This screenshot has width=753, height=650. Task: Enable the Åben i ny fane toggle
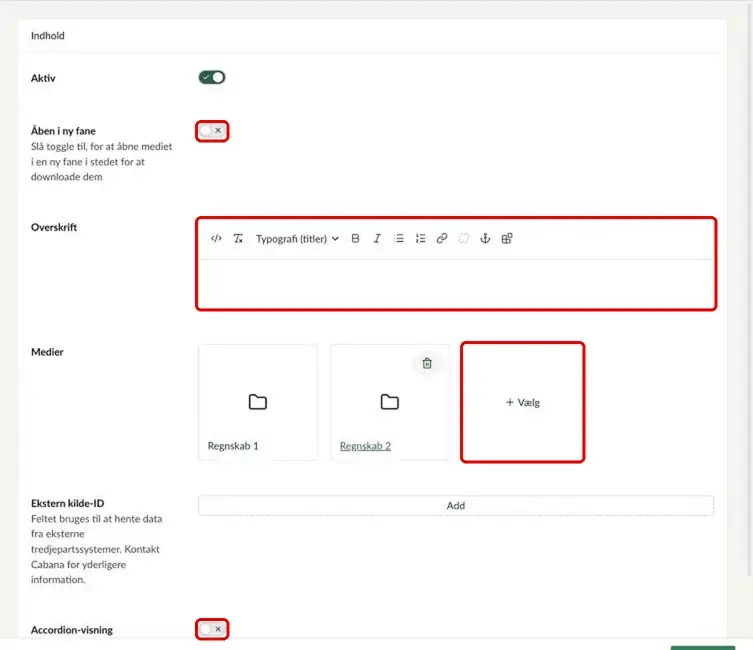click(x=212, y=131)
